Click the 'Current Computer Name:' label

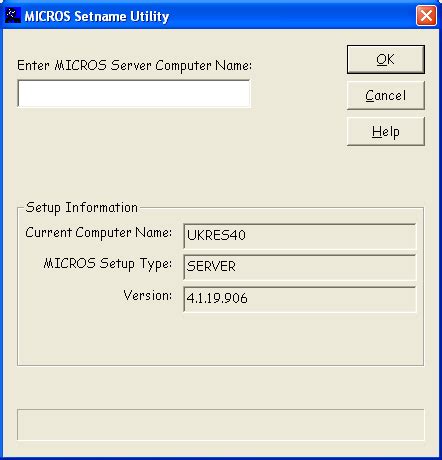pyautogui.click(x=99, y=233)
